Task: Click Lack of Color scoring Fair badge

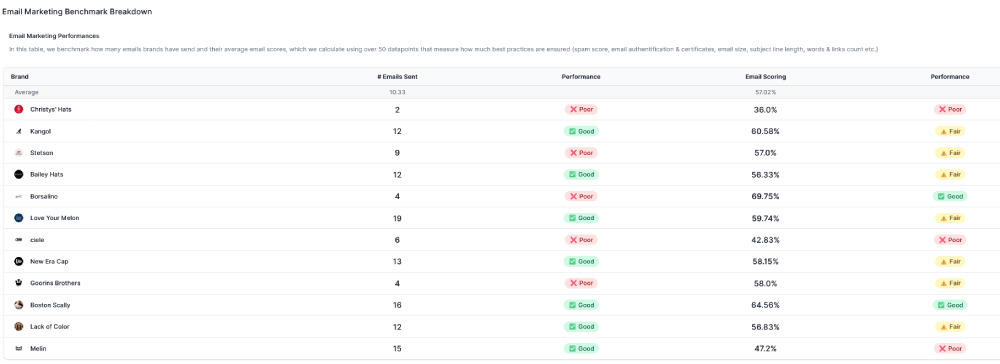Action: pyautogui.click(x=950, y=326)
